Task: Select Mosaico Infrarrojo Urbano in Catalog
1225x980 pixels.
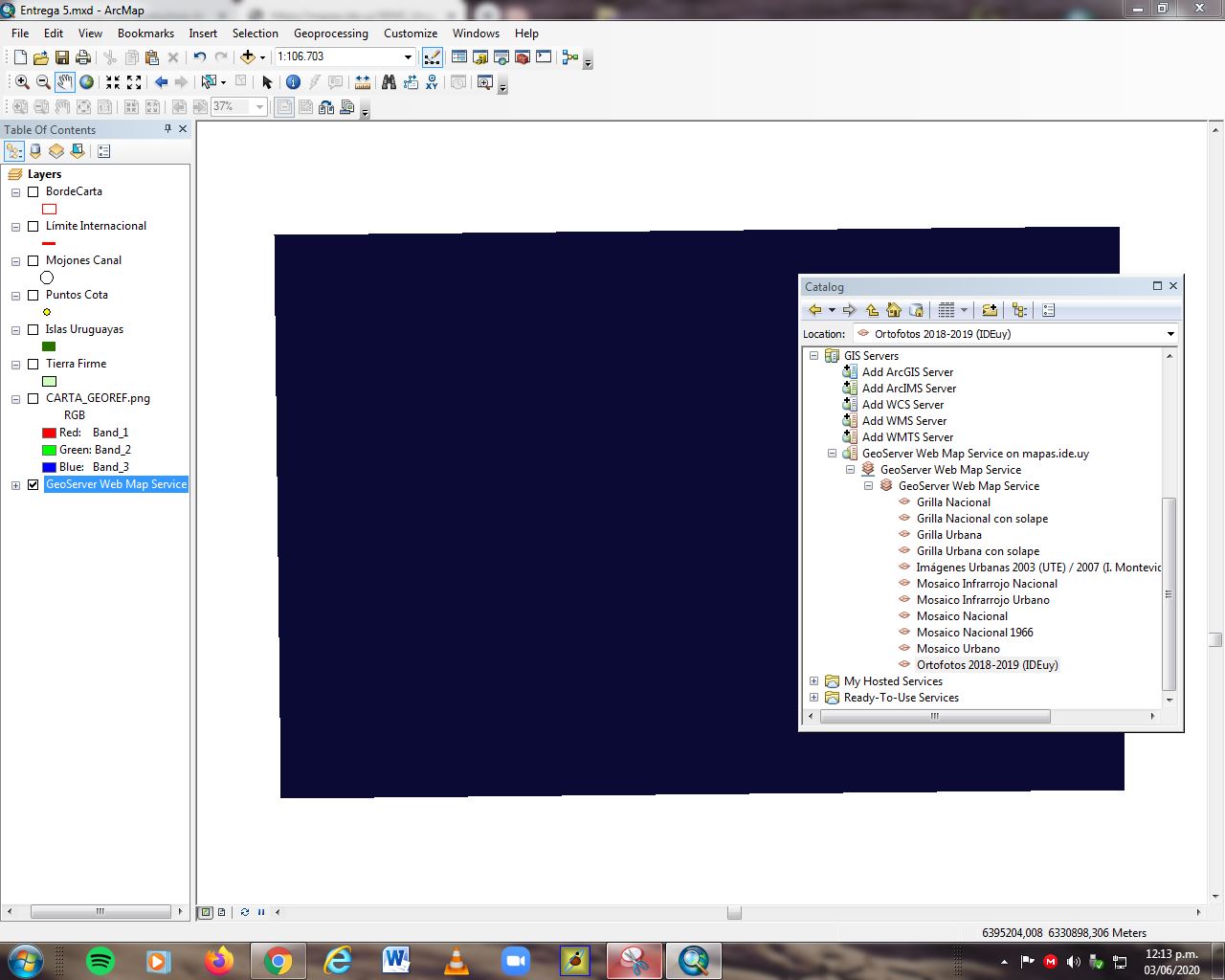Action: [983, 600]
